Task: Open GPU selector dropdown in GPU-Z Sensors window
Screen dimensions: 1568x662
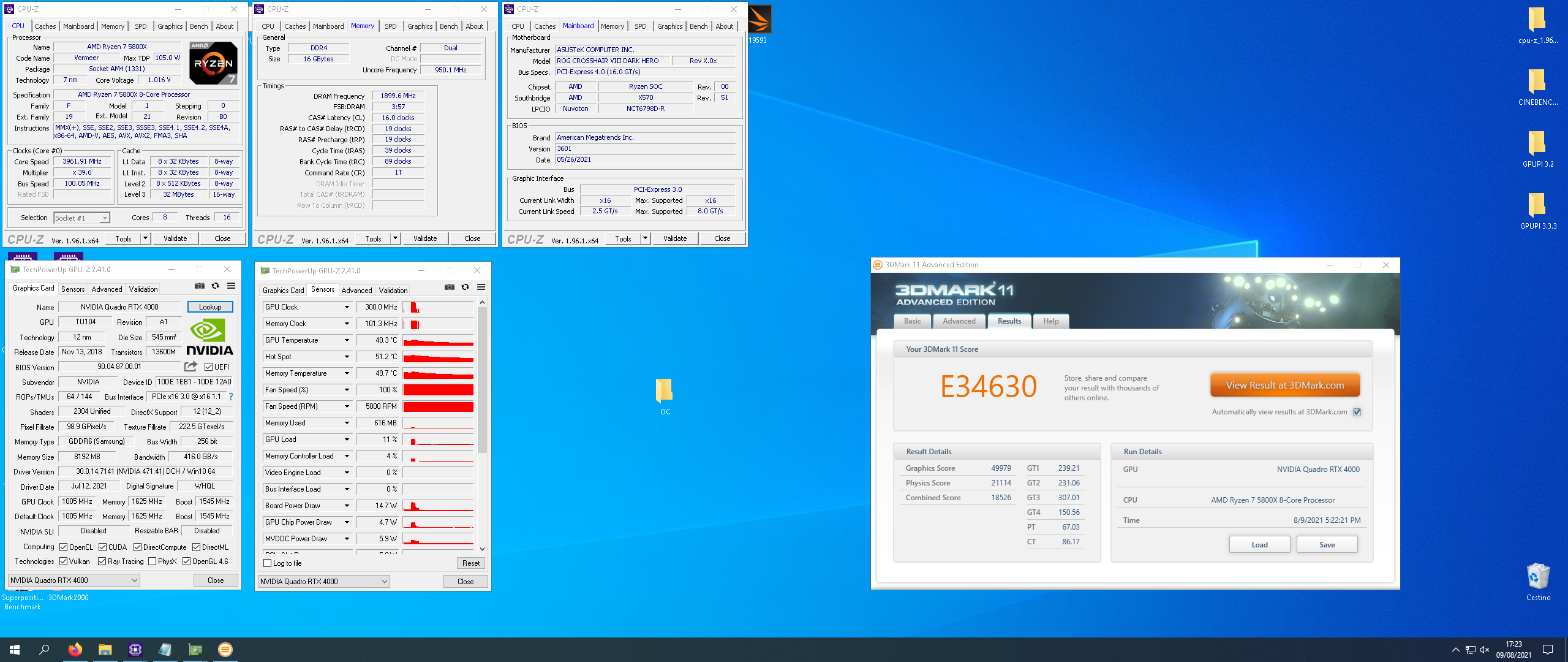Action: (x=323, y=581)
